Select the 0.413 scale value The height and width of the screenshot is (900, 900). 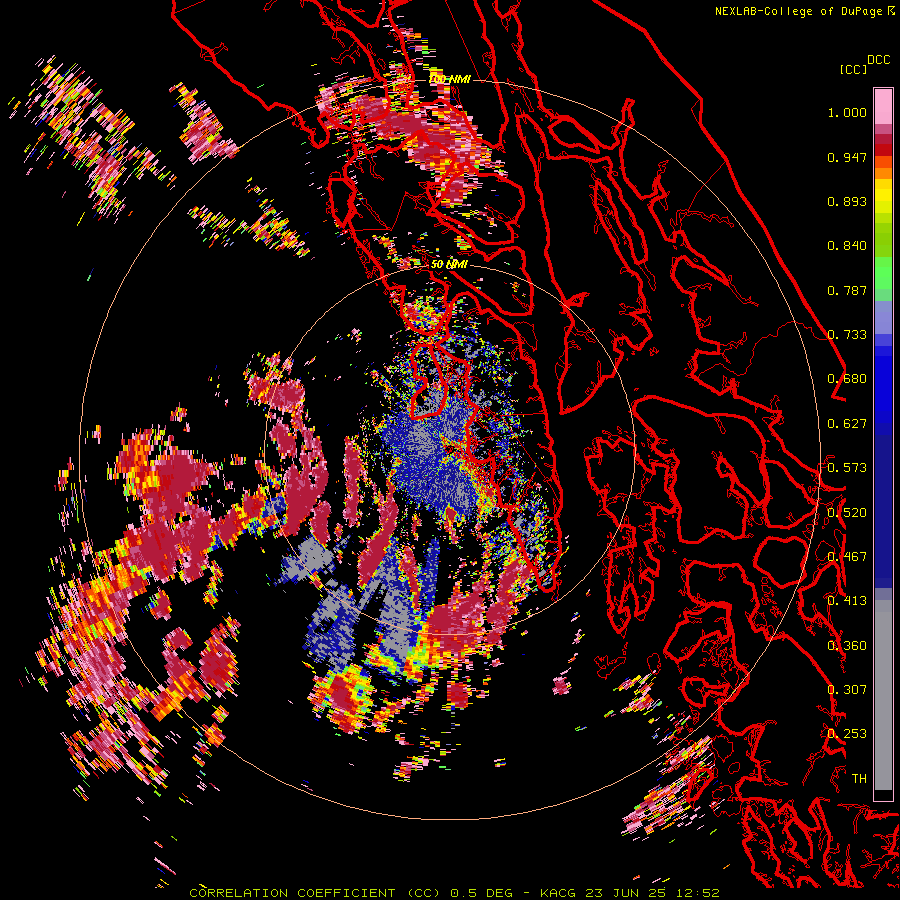coord(847,601)
